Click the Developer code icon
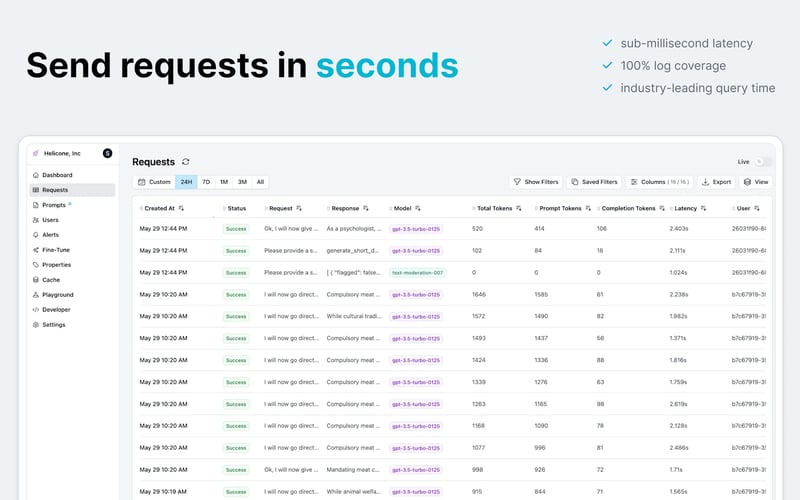800x500 pixels. click(x=36, y=310)
